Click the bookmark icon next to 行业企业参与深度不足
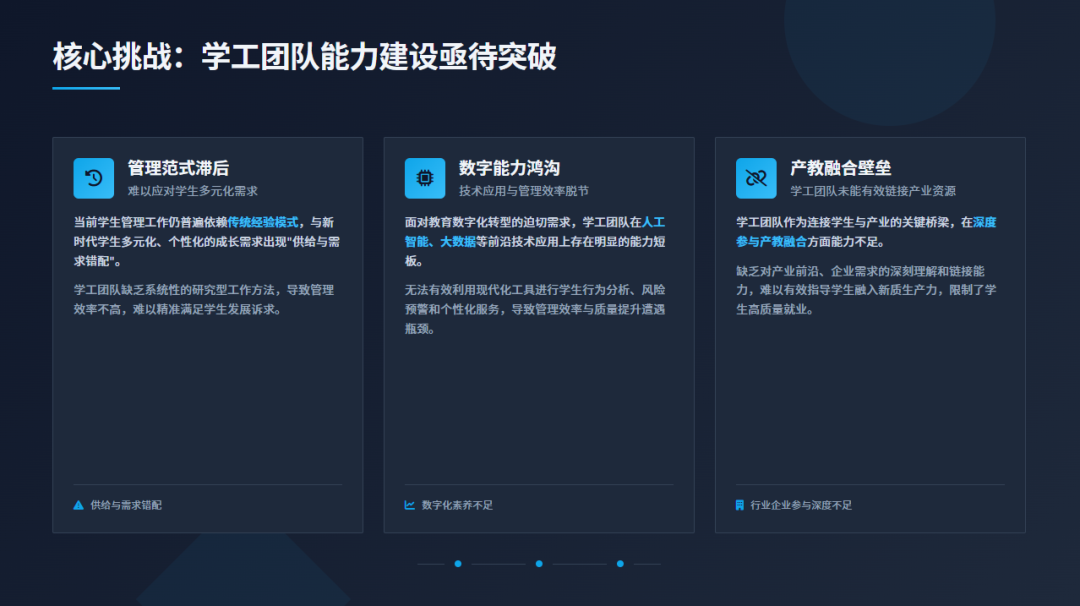Viewport: 1080px width, 606px height. (740, 505)
